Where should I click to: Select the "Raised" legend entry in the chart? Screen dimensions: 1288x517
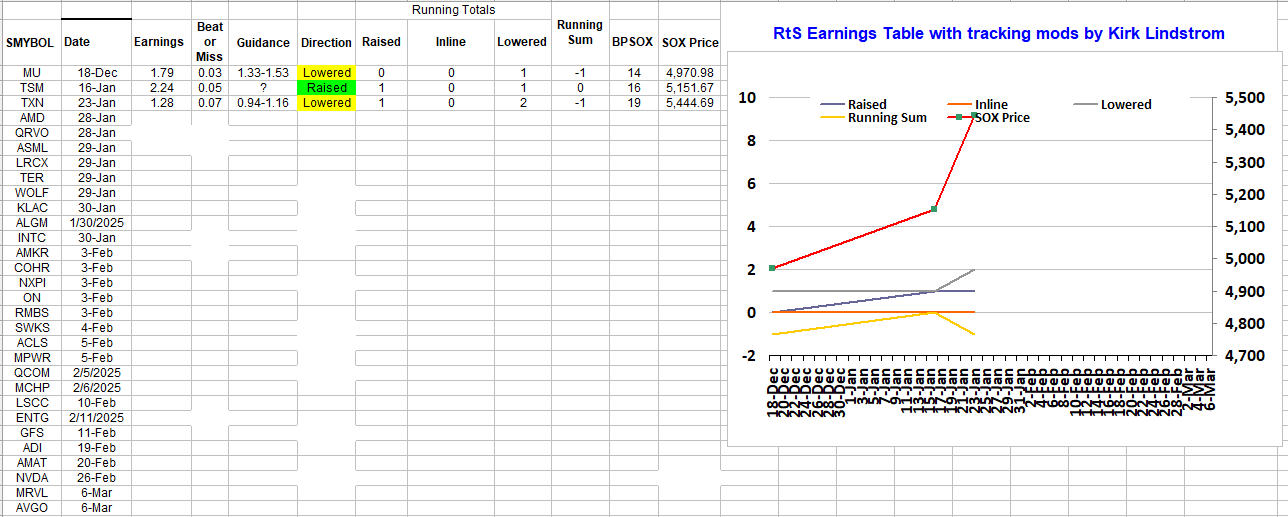pos(866,104)
